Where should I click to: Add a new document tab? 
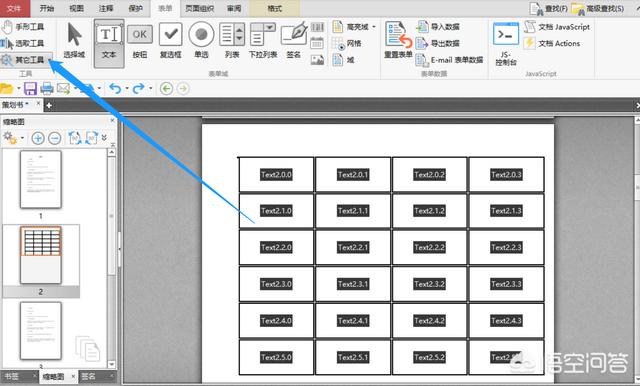coord(49,105)
